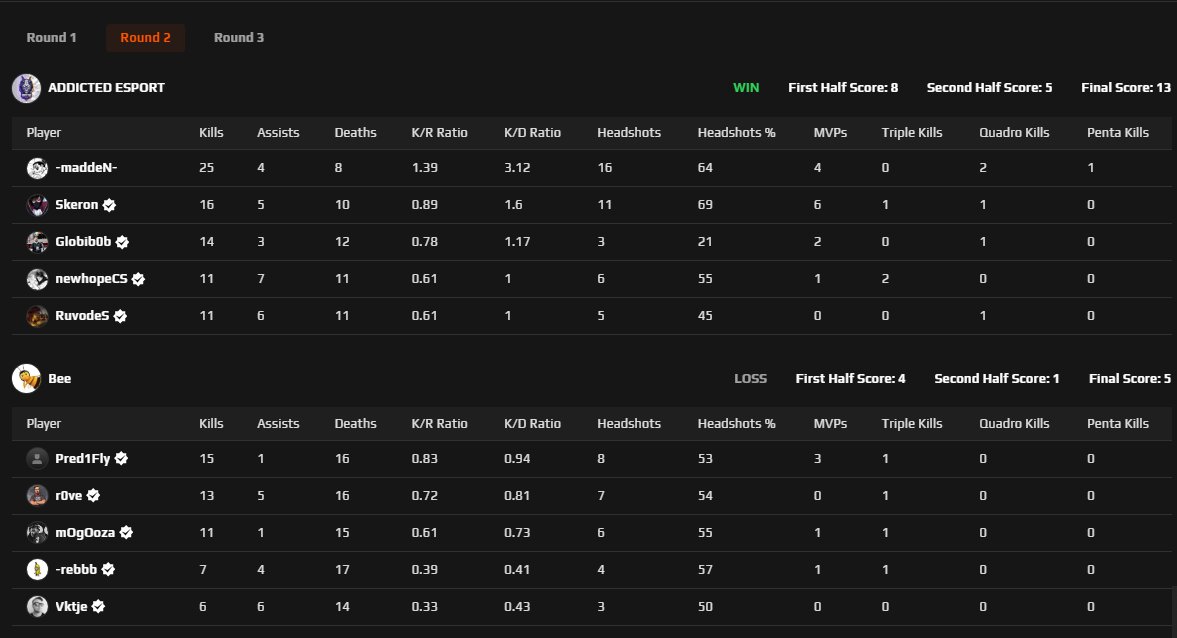Select the grey LOSS status label
This screenshot has height=638, width=1177.
[751, 379]
